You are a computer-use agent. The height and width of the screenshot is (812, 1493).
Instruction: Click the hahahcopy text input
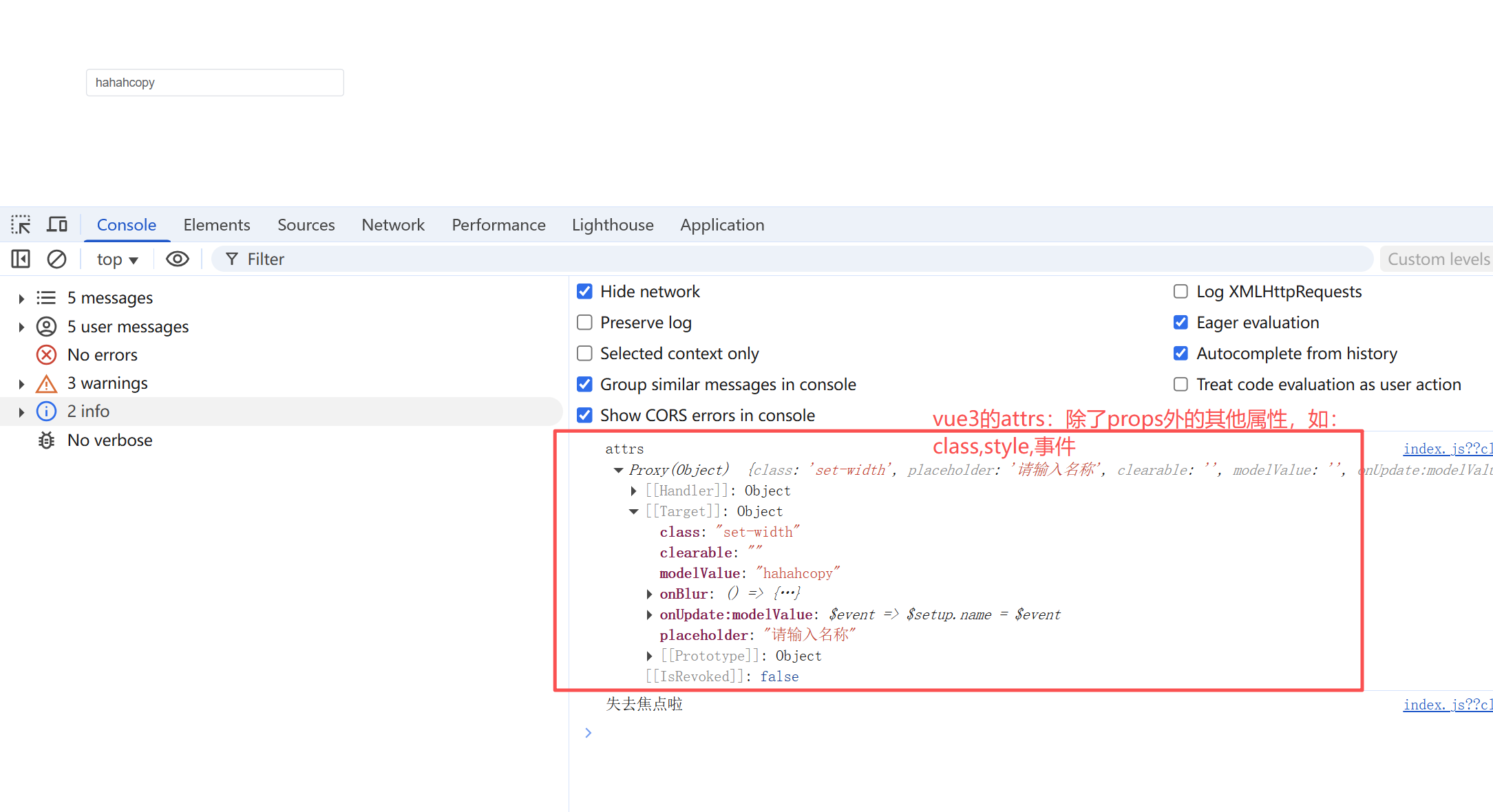click(215, 83)
